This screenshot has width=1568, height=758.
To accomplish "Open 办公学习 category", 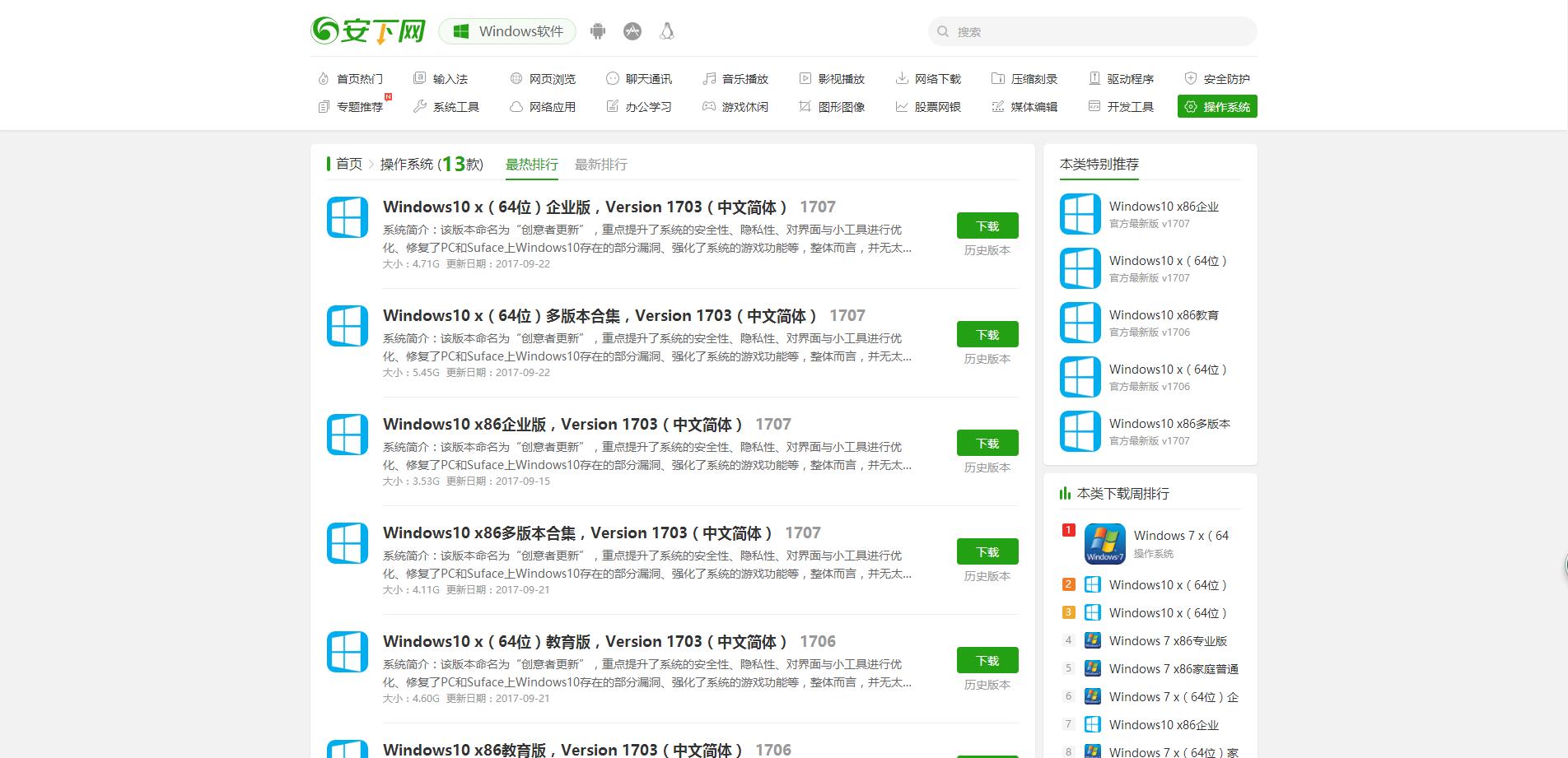I will 639,107.
